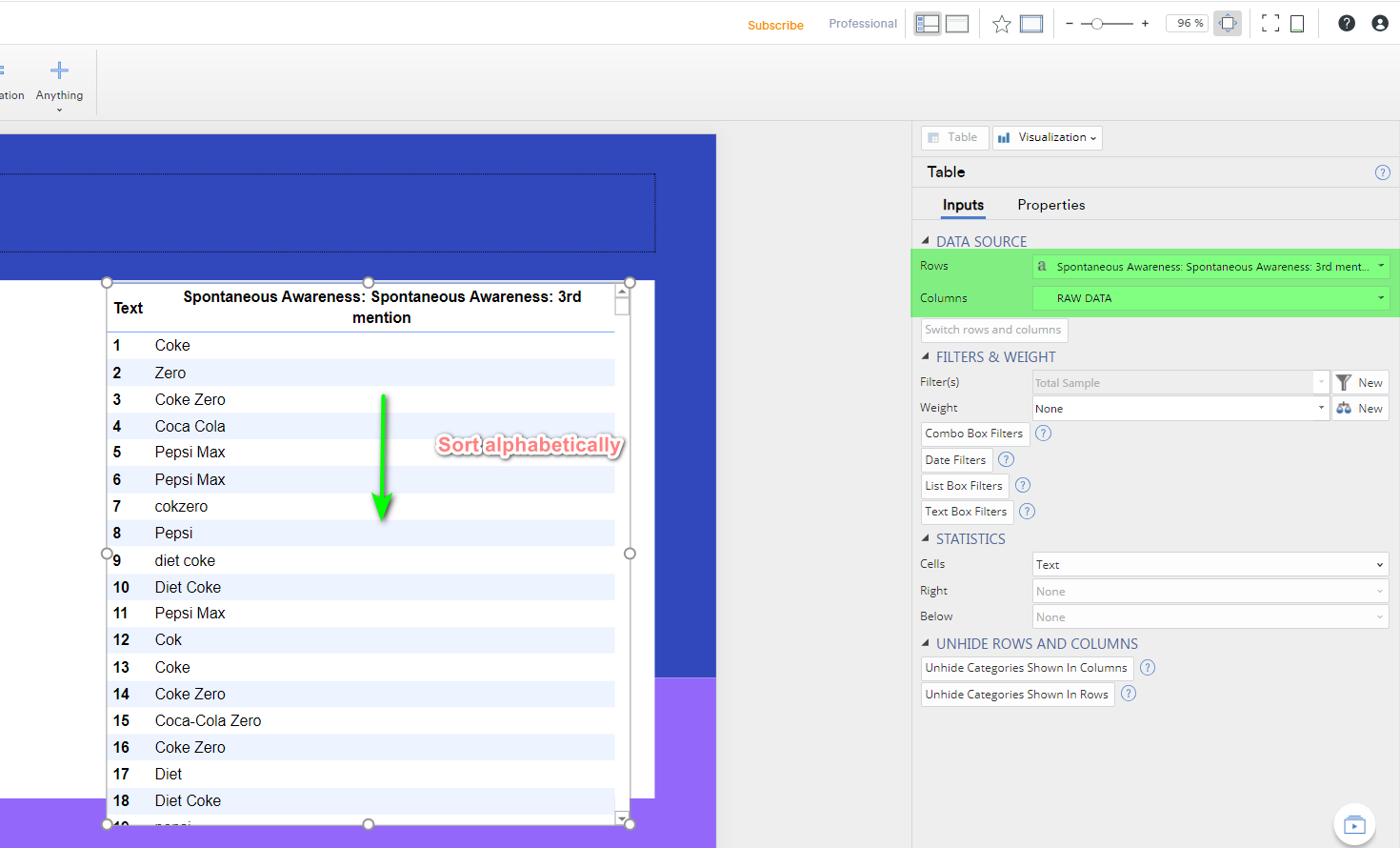Create a New filter
This screenshot has width=1400, height=848.
1360,382
